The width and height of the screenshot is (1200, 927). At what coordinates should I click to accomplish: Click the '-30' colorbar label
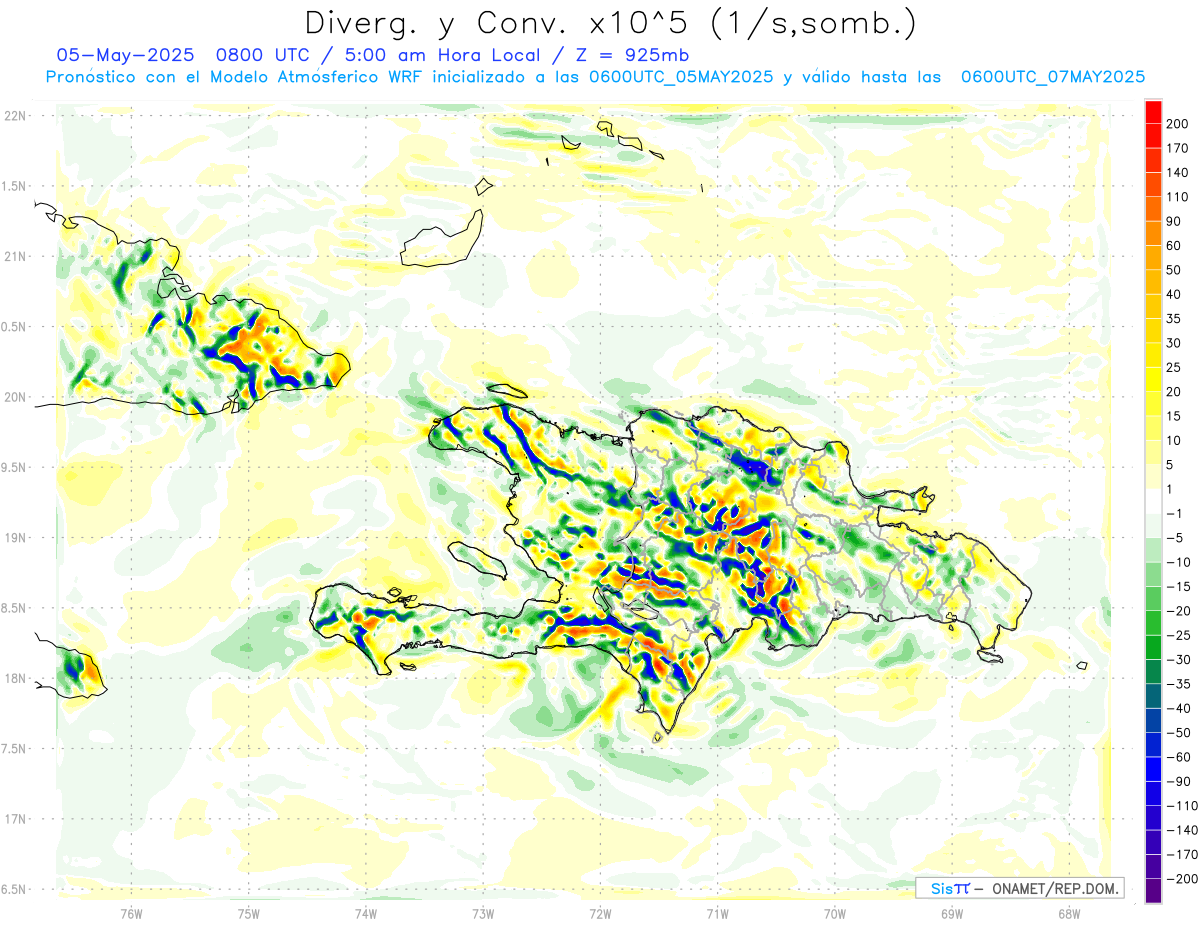1178,660
